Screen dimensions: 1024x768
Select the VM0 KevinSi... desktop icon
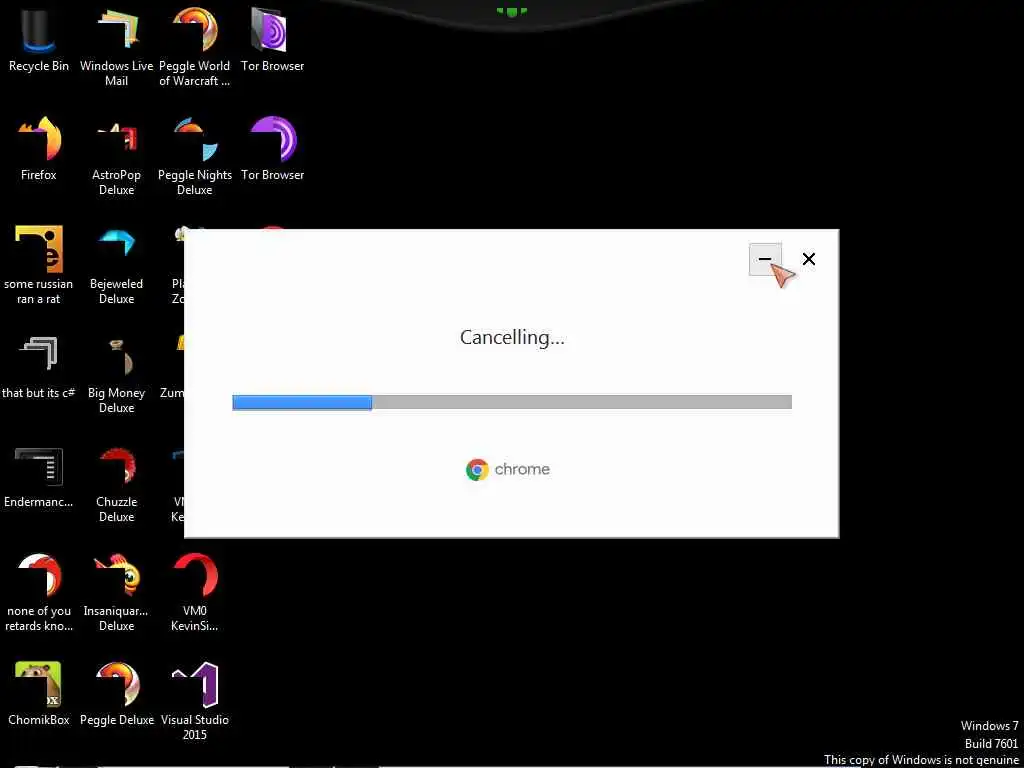coord(195,592)
